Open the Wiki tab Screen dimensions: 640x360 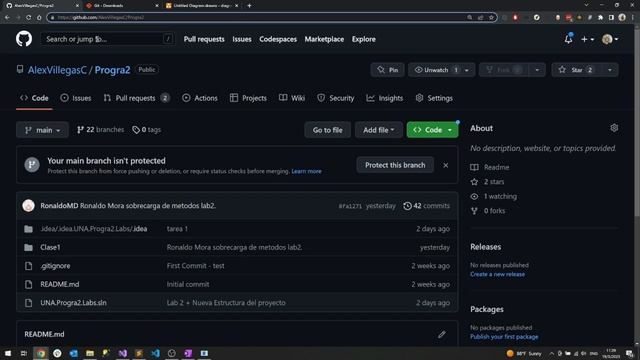pyautogui.click(x=292, y=98)
